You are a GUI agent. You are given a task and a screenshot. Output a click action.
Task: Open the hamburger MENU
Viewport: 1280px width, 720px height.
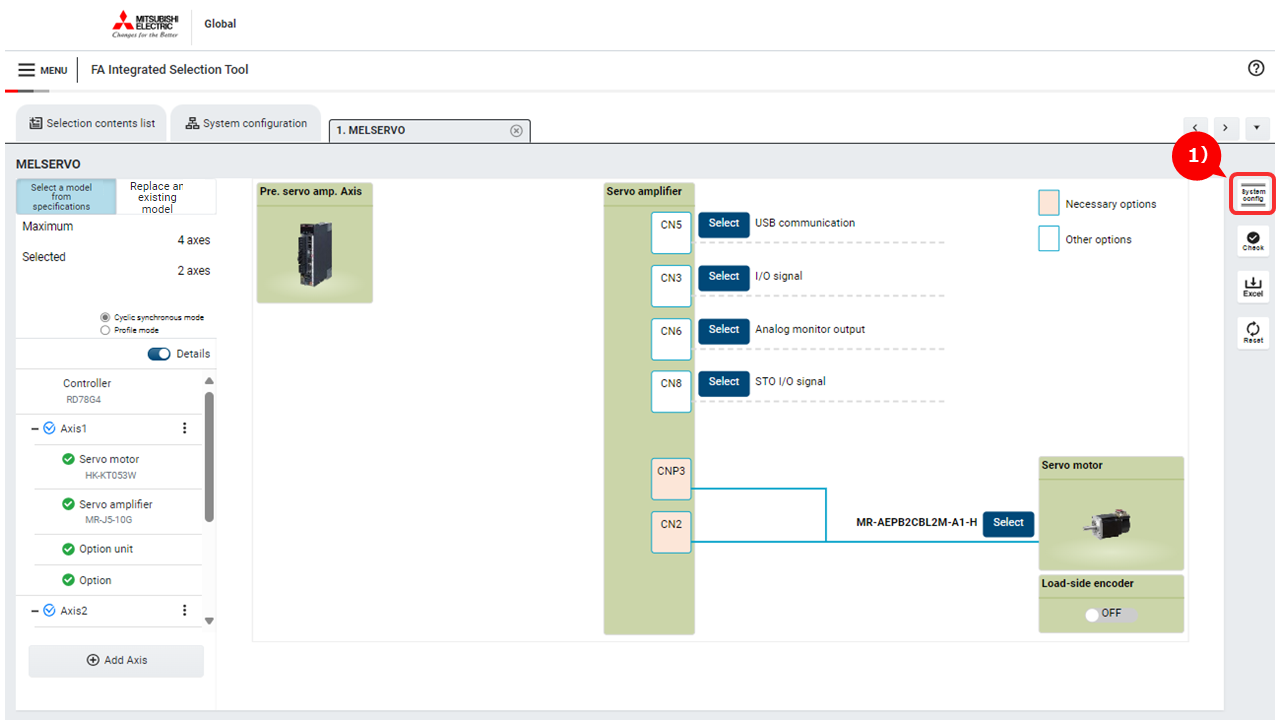(42, 70)
